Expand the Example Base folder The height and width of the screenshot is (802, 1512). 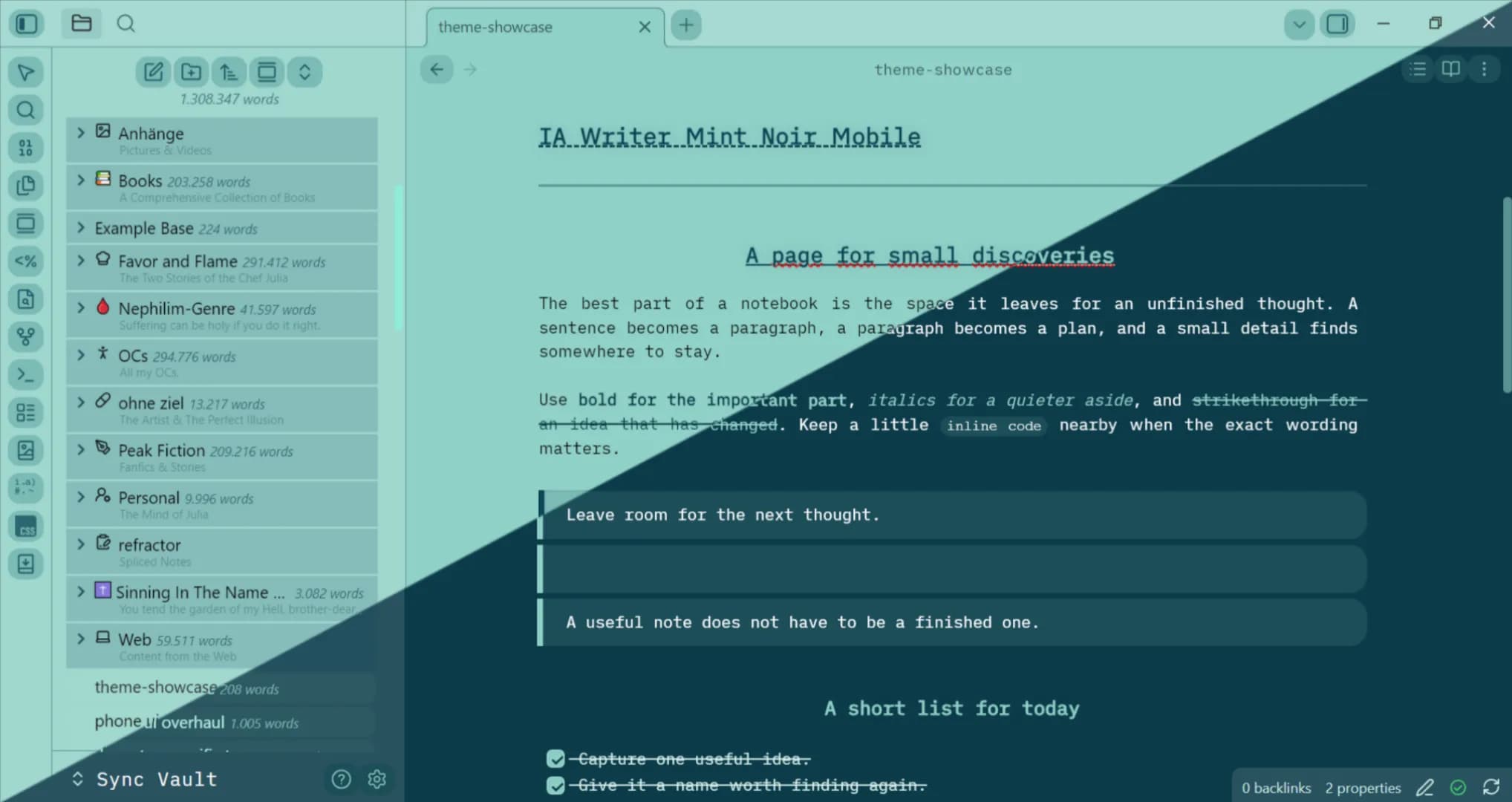point(81,227)
